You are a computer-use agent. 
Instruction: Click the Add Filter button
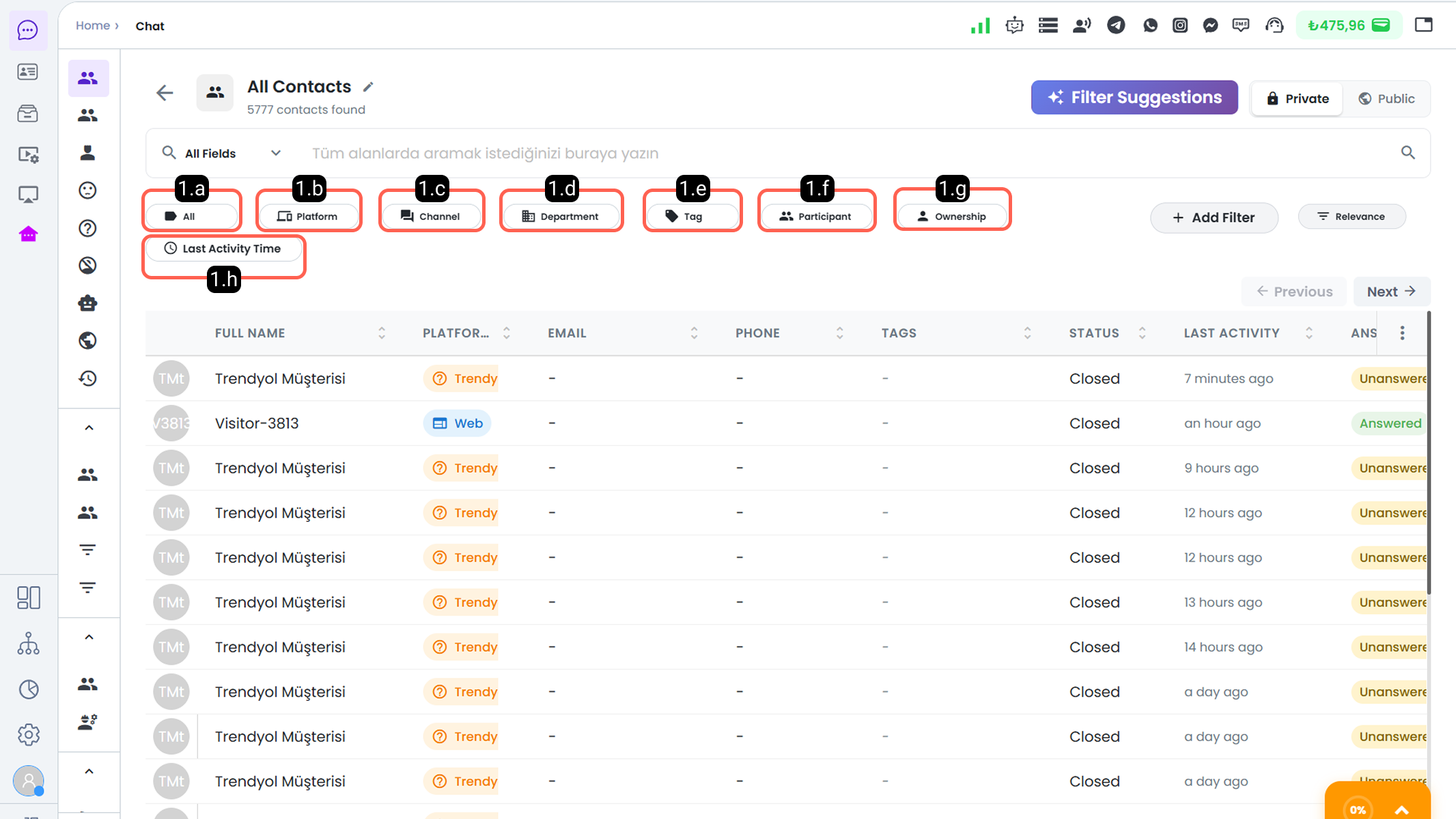point(1214,218)
